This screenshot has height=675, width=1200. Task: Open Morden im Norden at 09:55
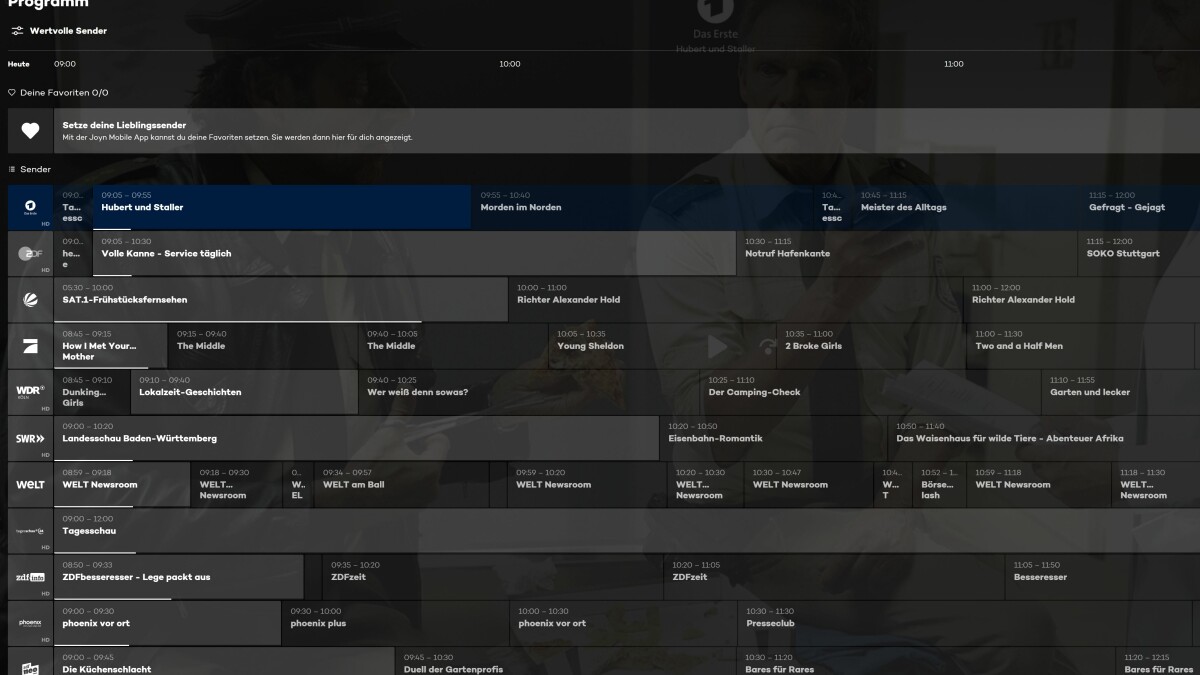click(643, 207)
